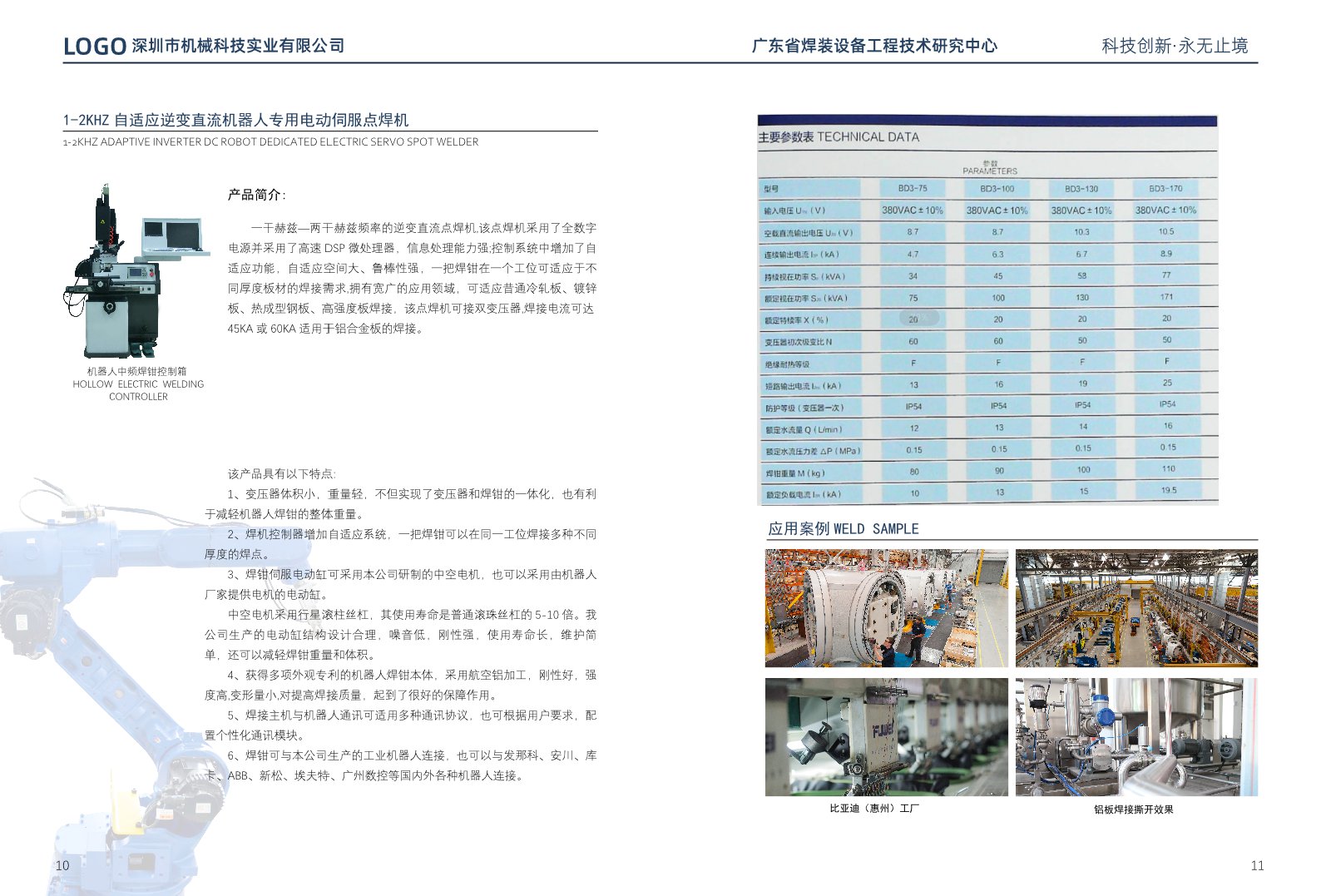This screenshot has height=896, width=1321.
Task: Click the caption 铝板焊接撕开效果
Action: [1133, 809]
